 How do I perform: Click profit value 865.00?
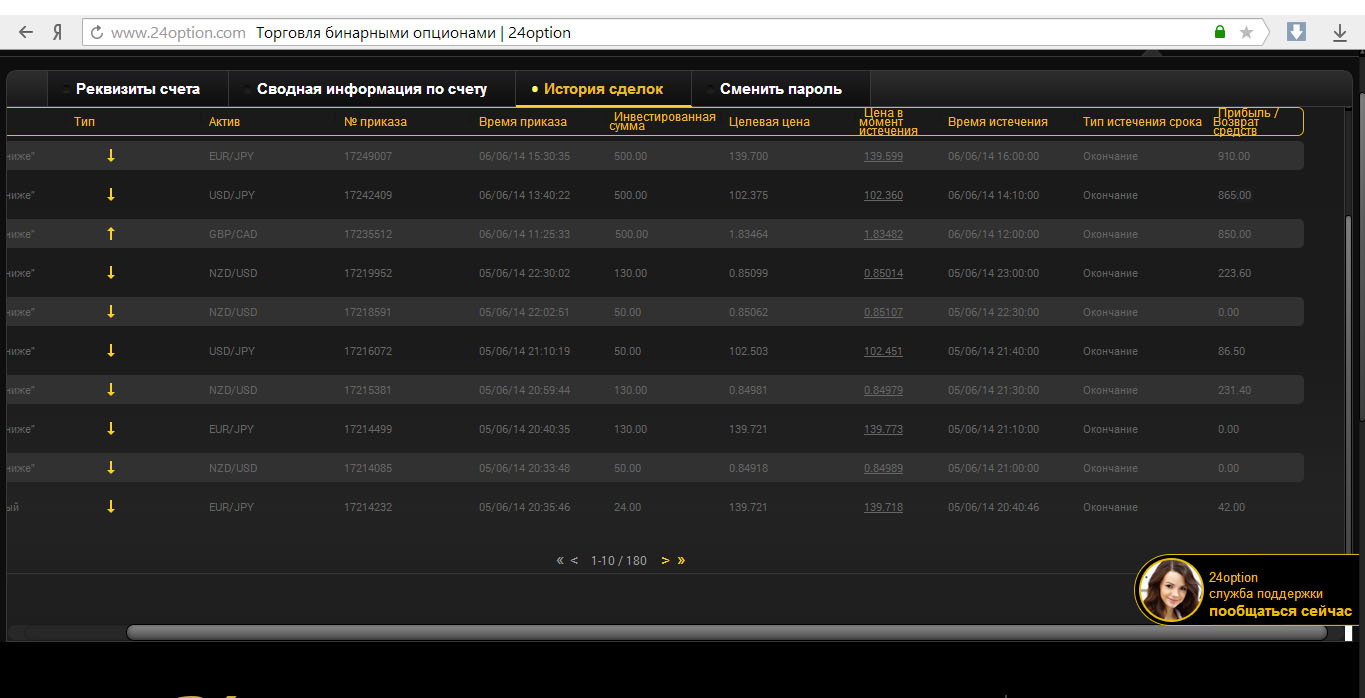(x=1234, y=195)
